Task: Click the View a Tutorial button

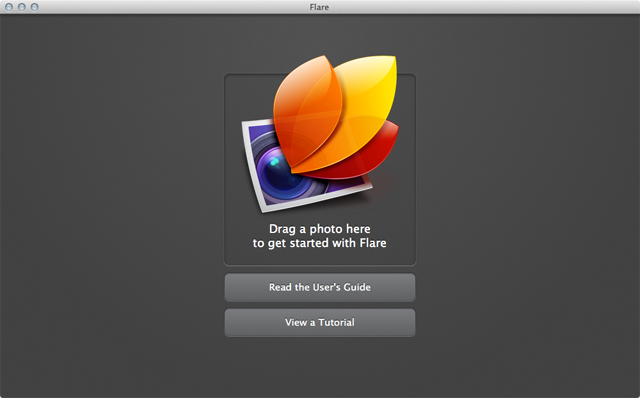Action: [320, 322]
